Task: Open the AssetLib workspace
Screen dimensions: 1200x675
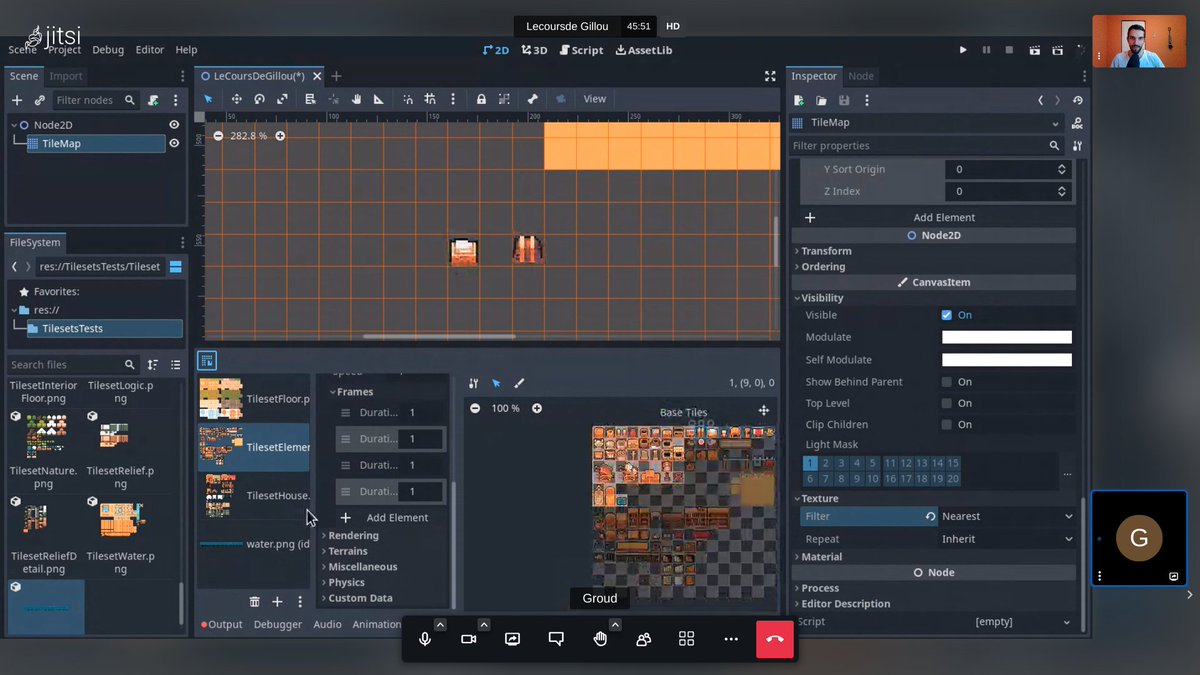Action: tap(644, 49)
